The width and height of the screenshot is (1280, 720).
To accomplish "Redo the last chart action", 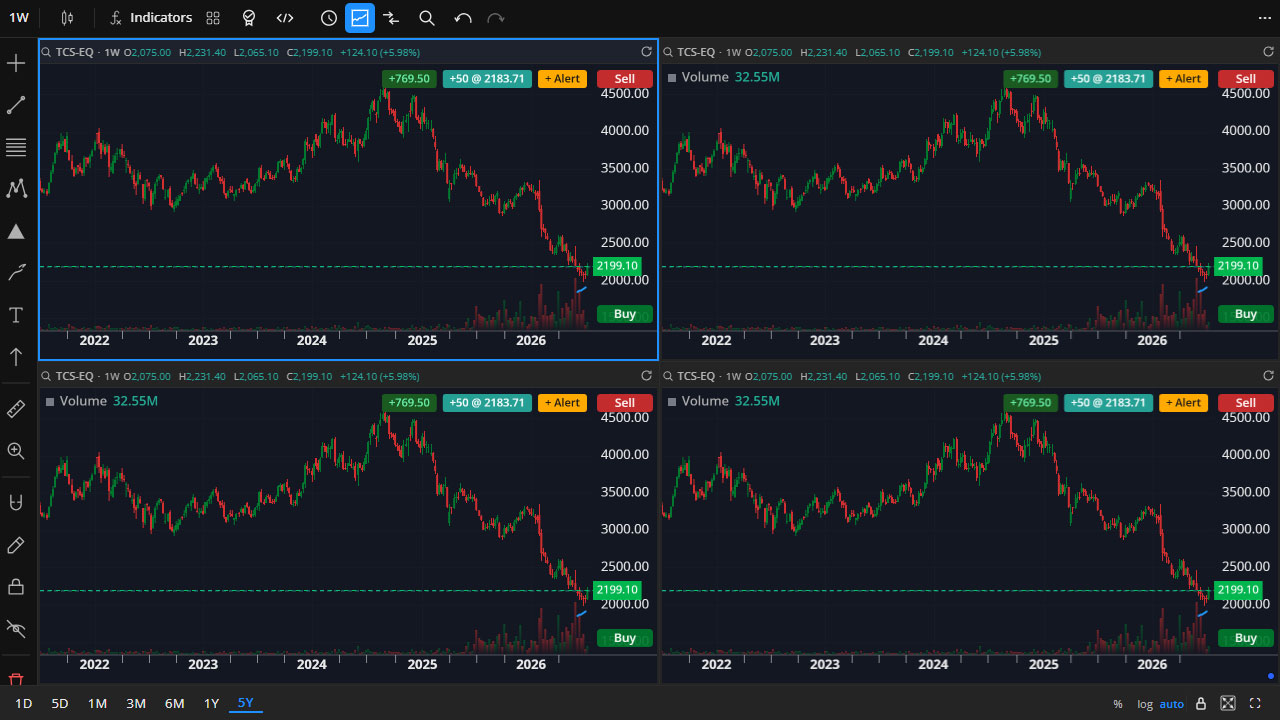I will pyautogui.click(x=495, y=18).
